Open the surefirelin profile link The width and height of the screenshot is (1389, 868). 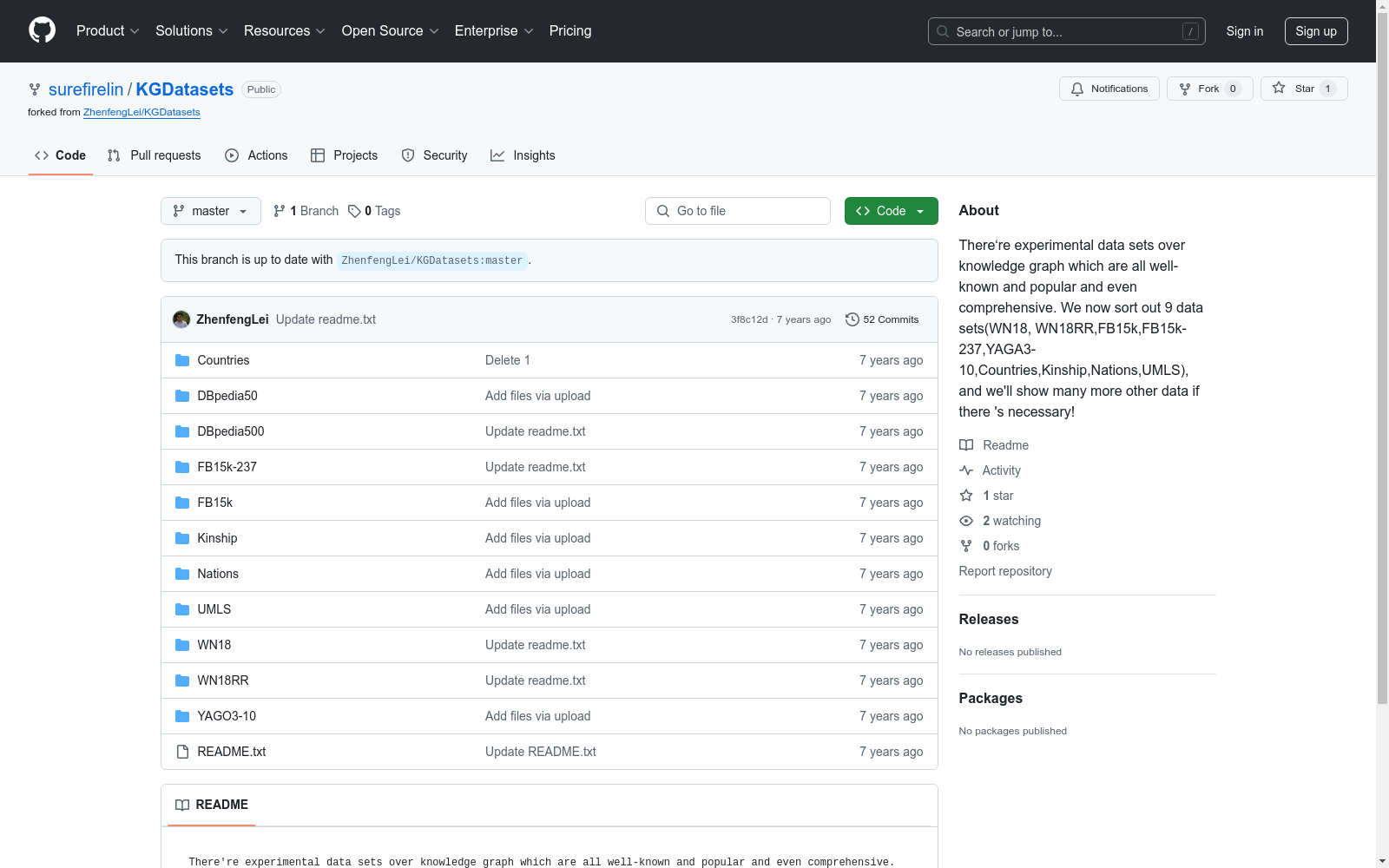pos(86,89)
